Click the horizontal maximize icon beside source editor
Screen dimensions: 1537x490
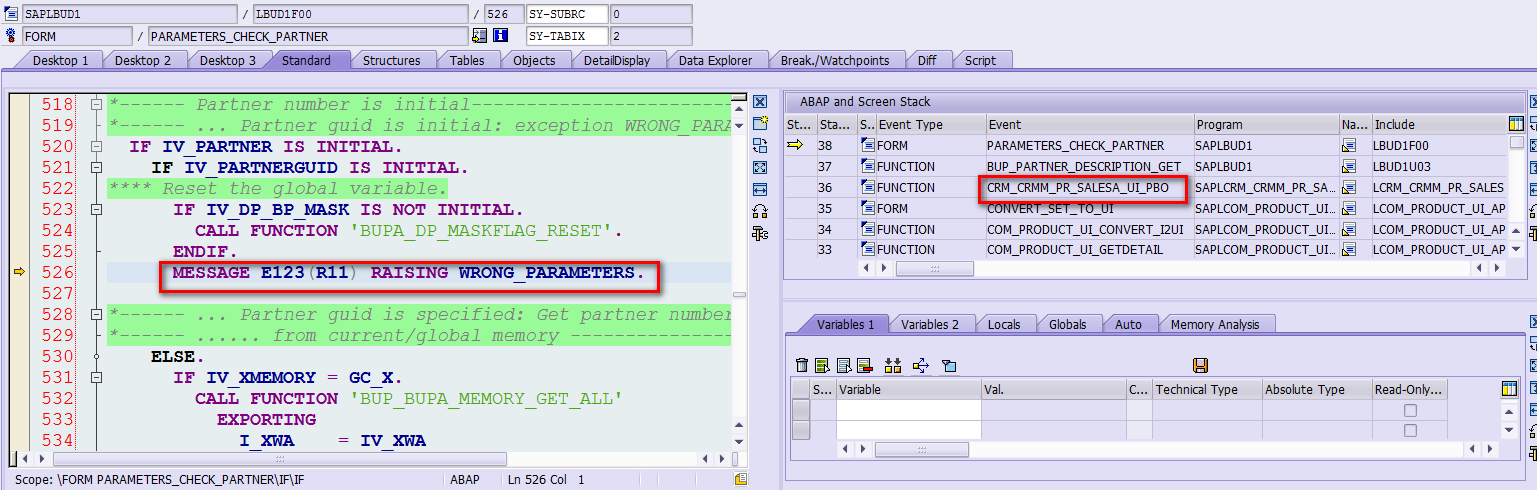point(760,189)
